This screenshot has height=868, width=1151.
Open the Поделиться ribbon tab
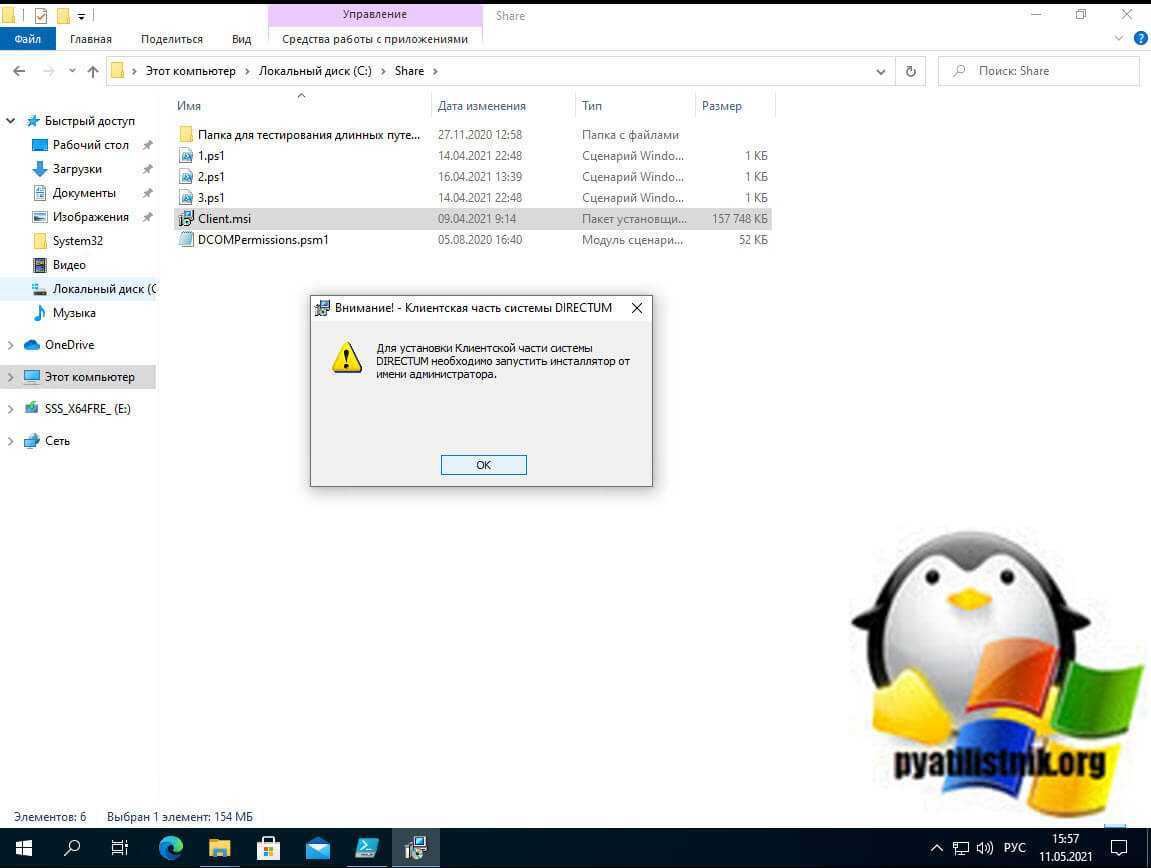pos(171,39)
